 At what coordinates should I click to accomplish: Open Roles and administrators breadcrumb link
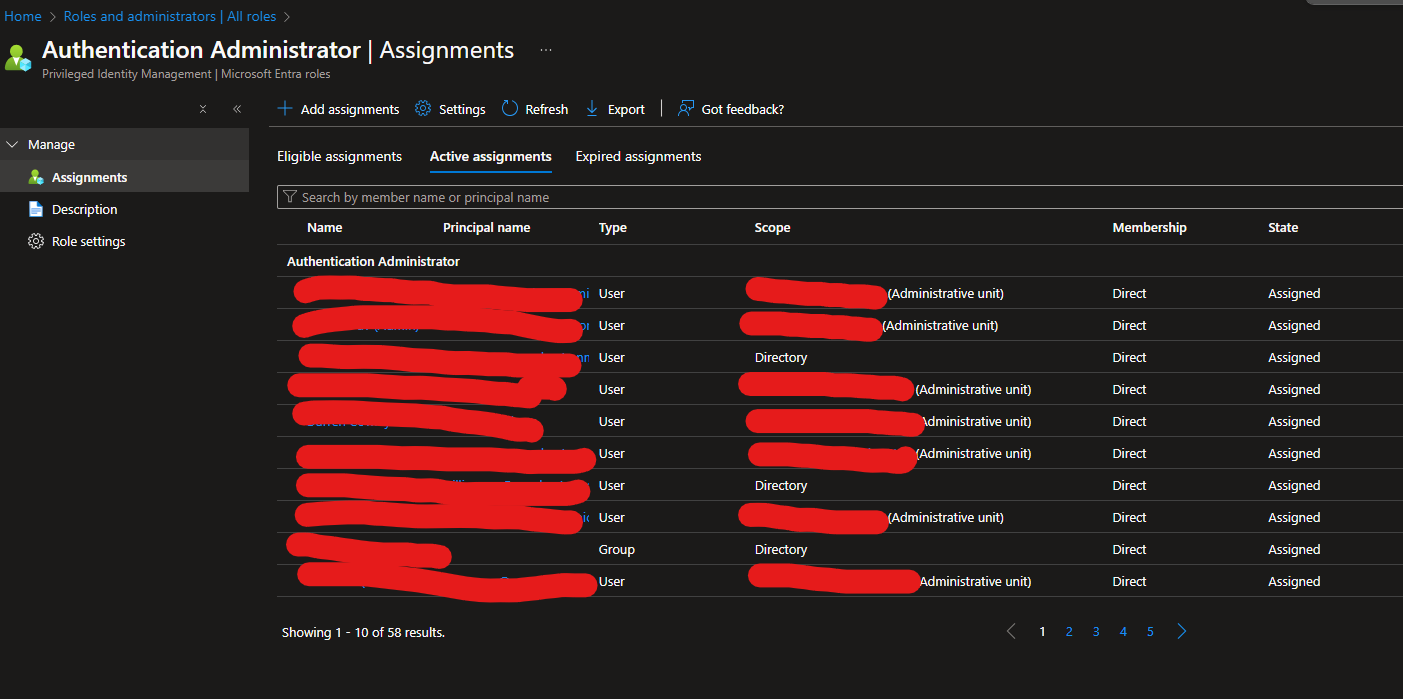pos(170,16)
